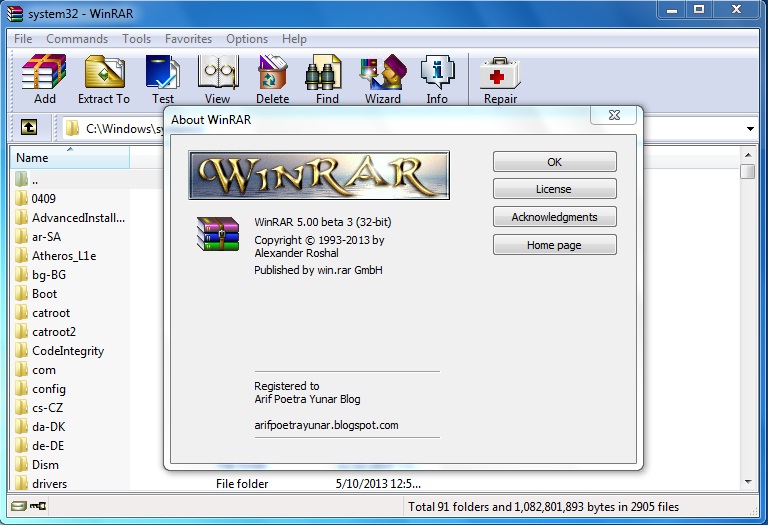Select the CodeIntegrity folder
Viewport: 768px width, 526px height.
pos(68,351)
